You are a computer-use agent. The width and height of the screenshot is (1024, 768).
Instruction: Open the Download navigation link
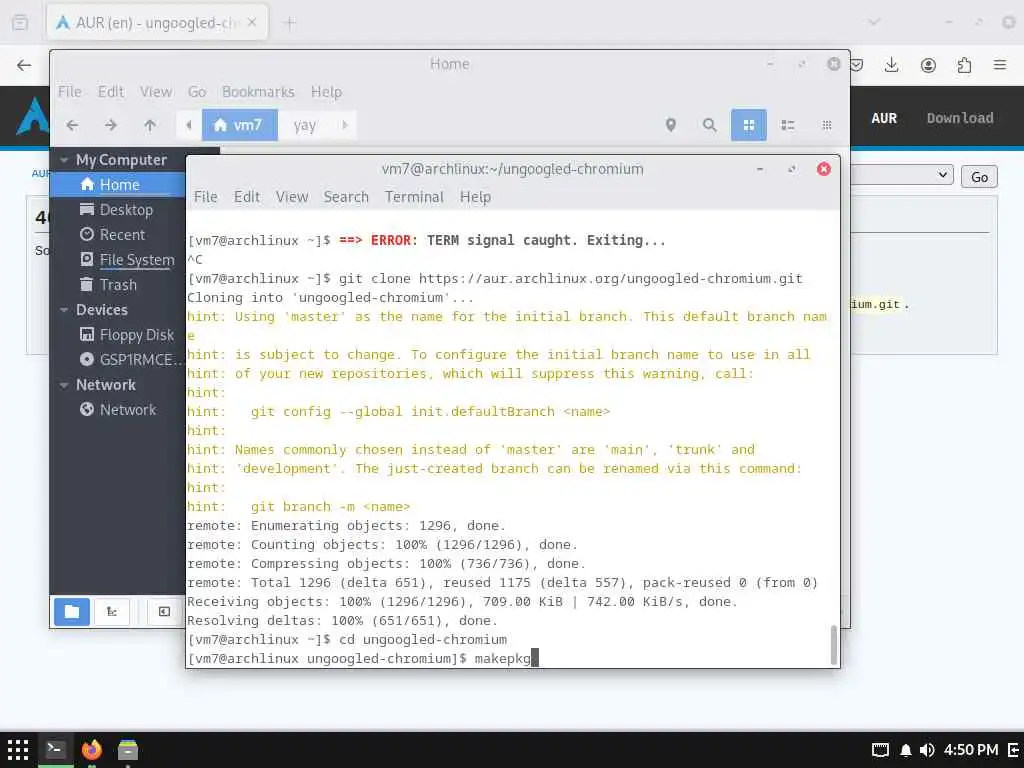(x=960, y=118)
